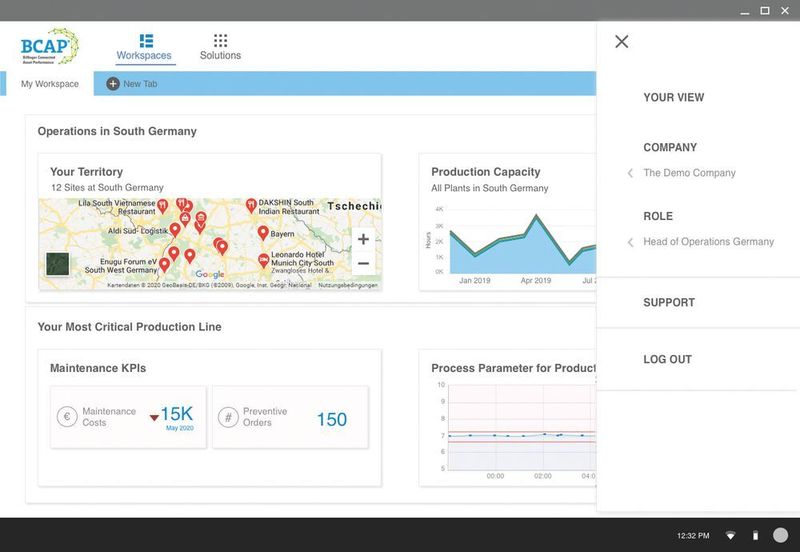Image resolution: width=800 pixels, height=552 pixels.
Task: Click the plus icon on New Tab
Action: (x=113, y=84)
